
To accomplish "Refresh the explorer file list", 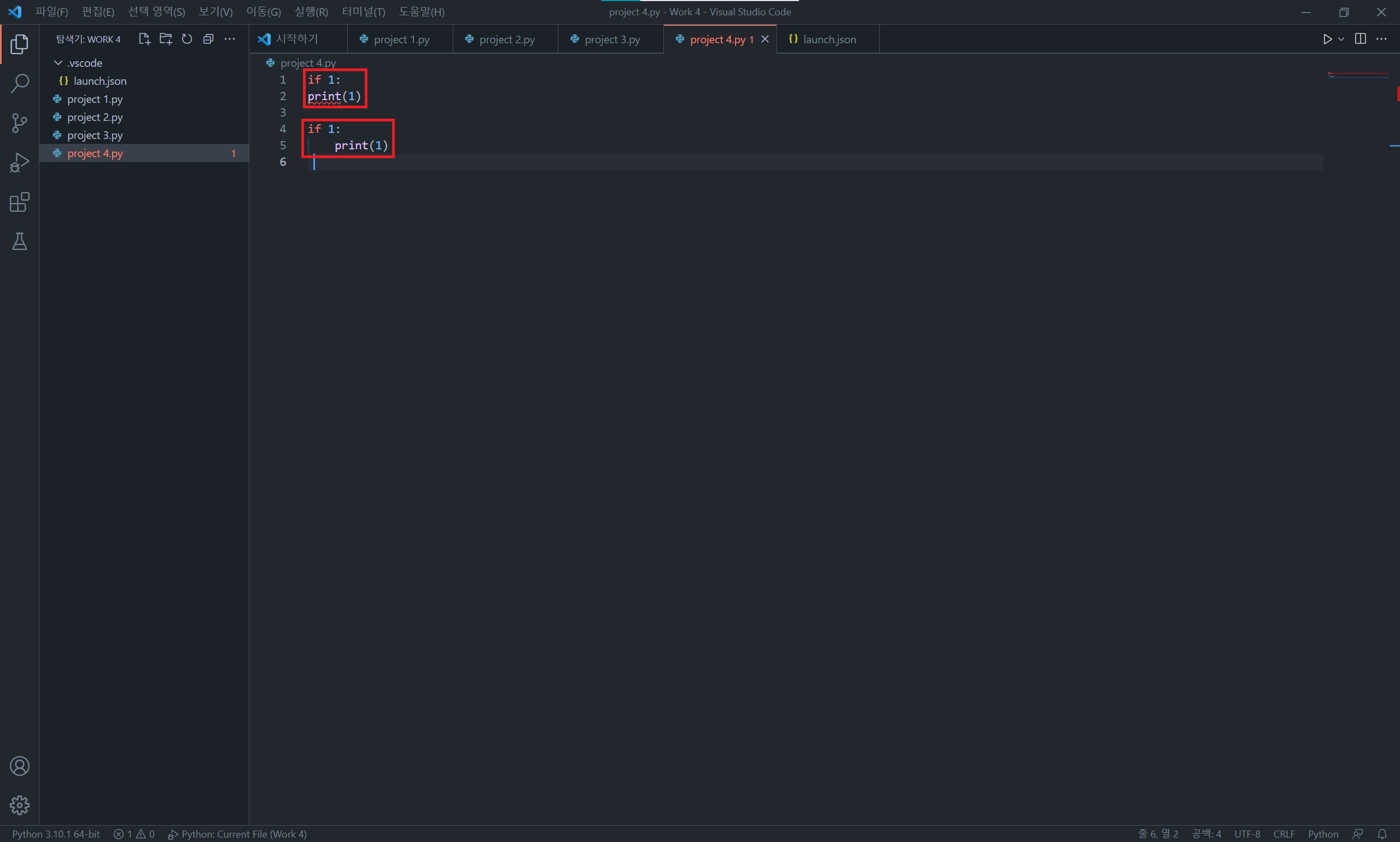I will (186, 39).
